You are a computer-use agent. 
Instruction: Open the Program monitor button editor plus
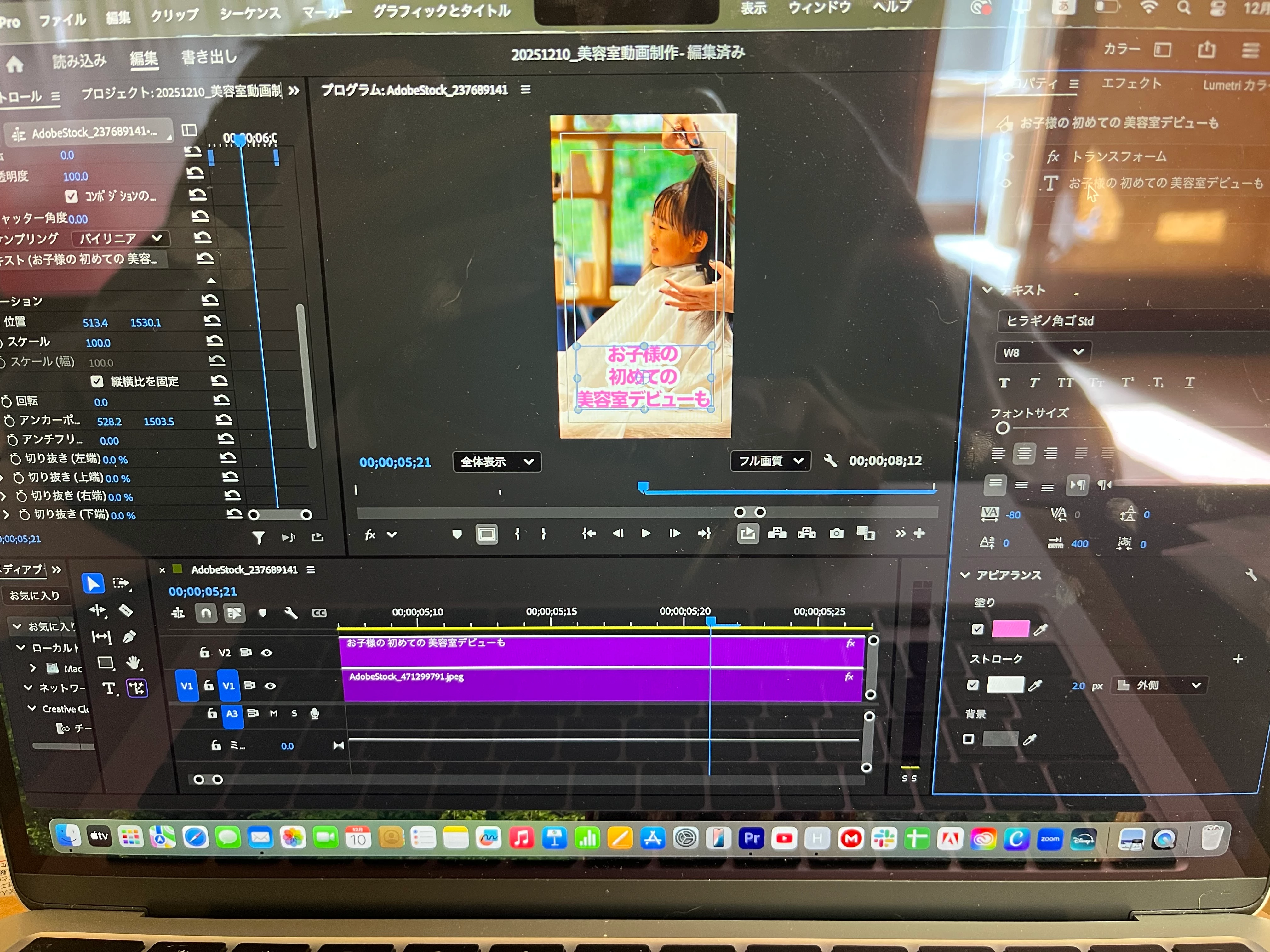tap(919, 533)
